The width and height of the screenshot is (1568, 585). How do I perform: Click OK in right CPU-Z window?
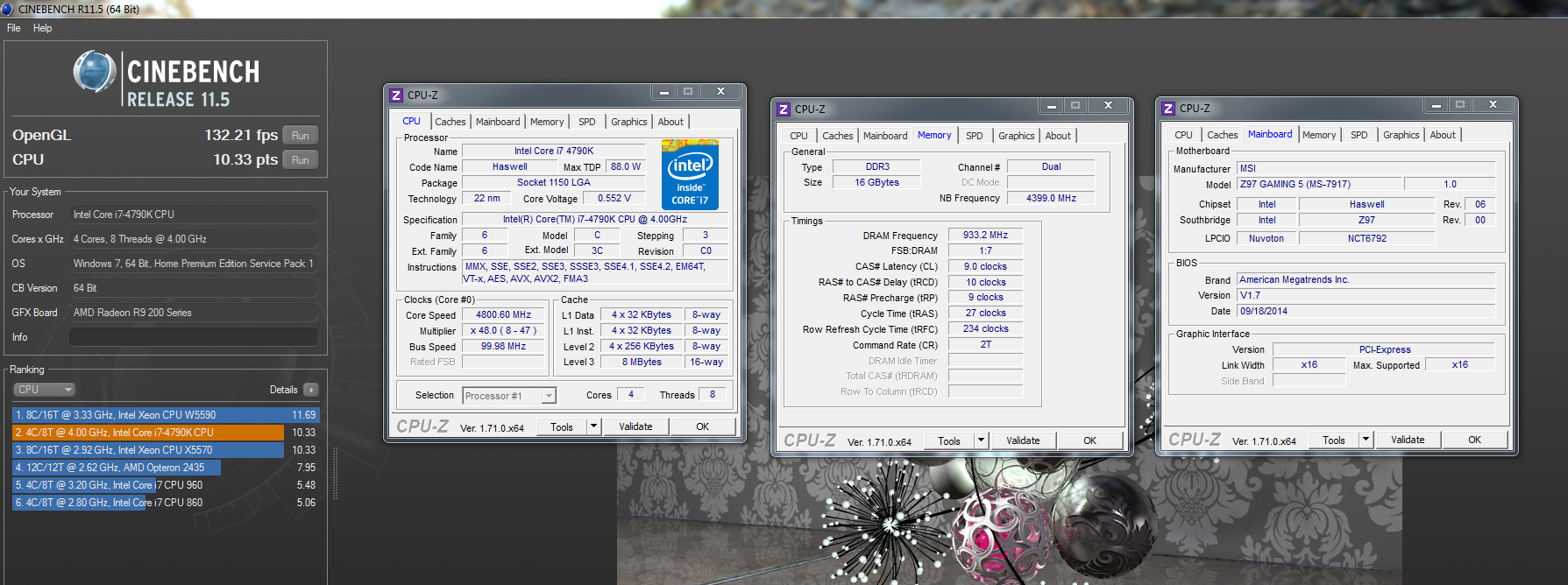[1475, 441]
